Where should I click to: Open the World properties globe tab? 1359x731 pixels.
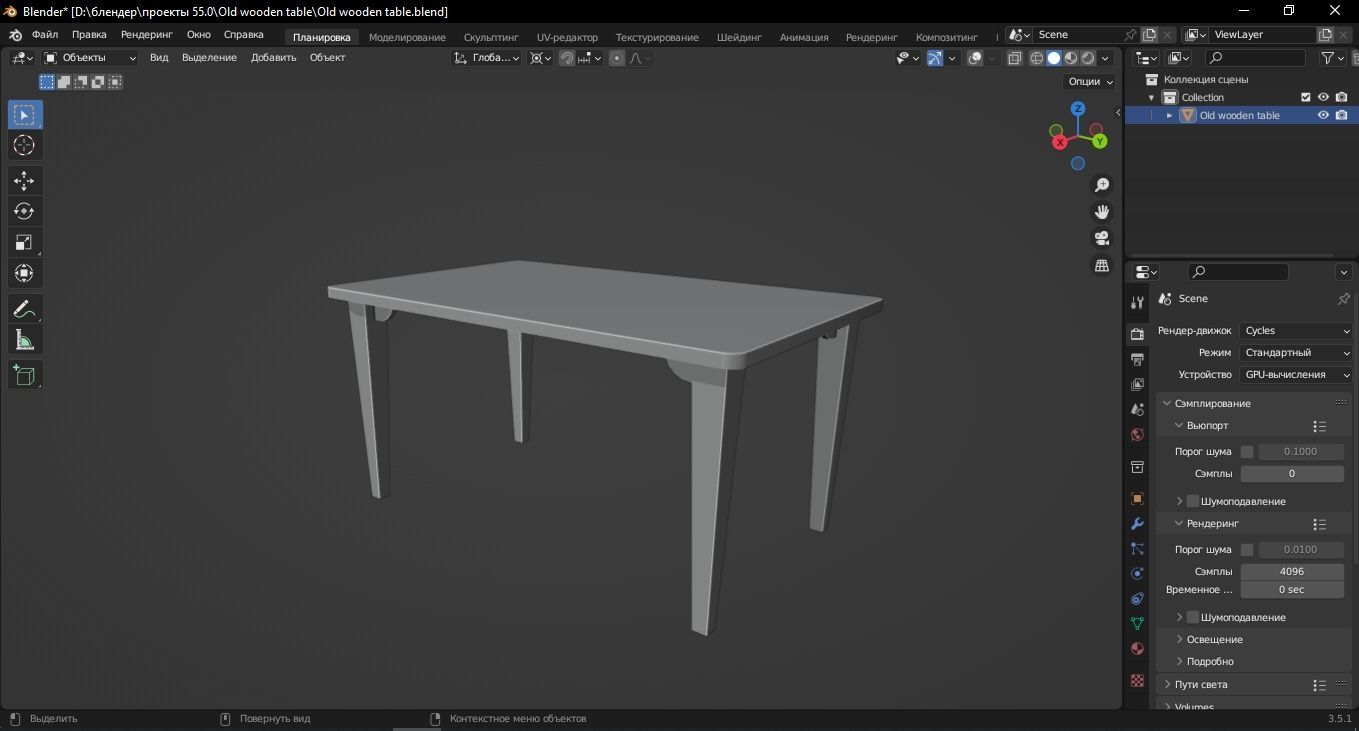click(x=1137, y=435)
